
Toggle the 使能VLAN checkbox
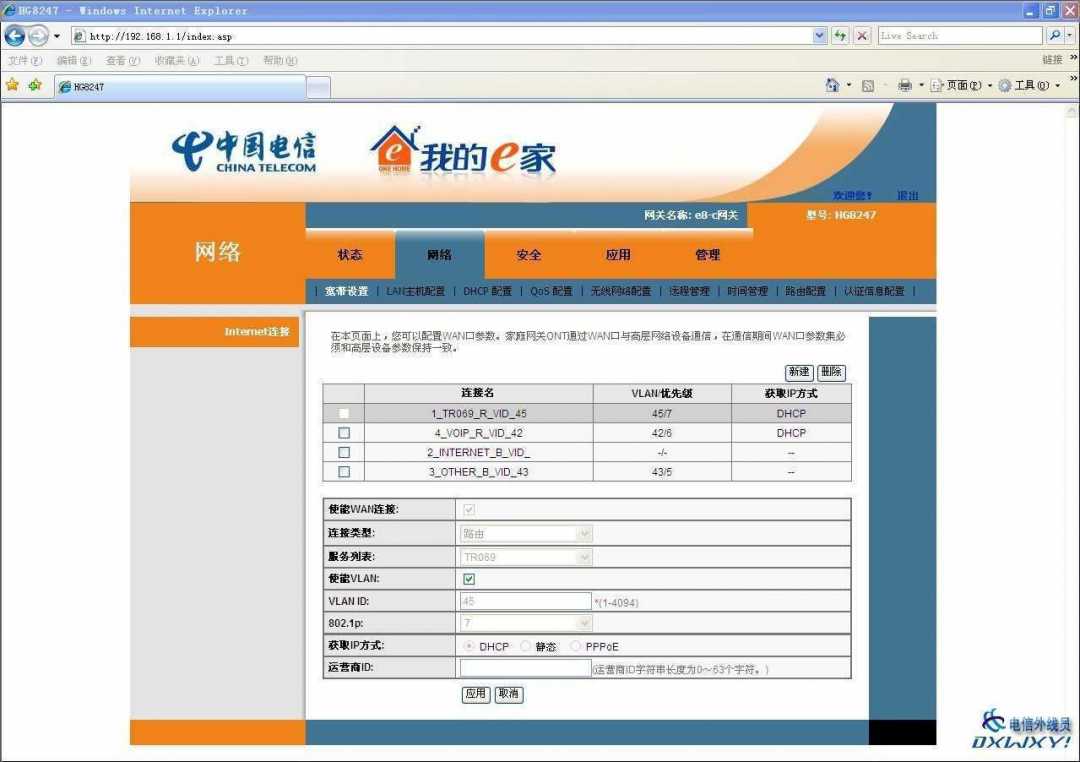pos(469,579)
